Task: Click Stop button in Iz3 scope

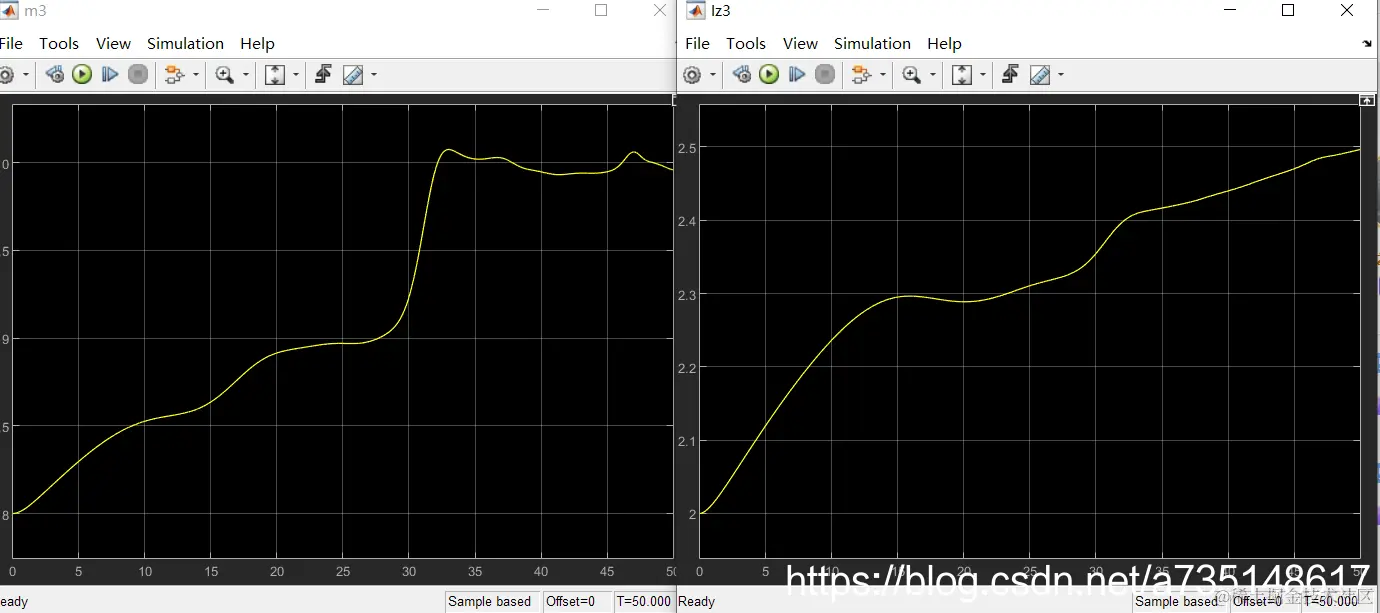Action: click(x=825, y=74)
